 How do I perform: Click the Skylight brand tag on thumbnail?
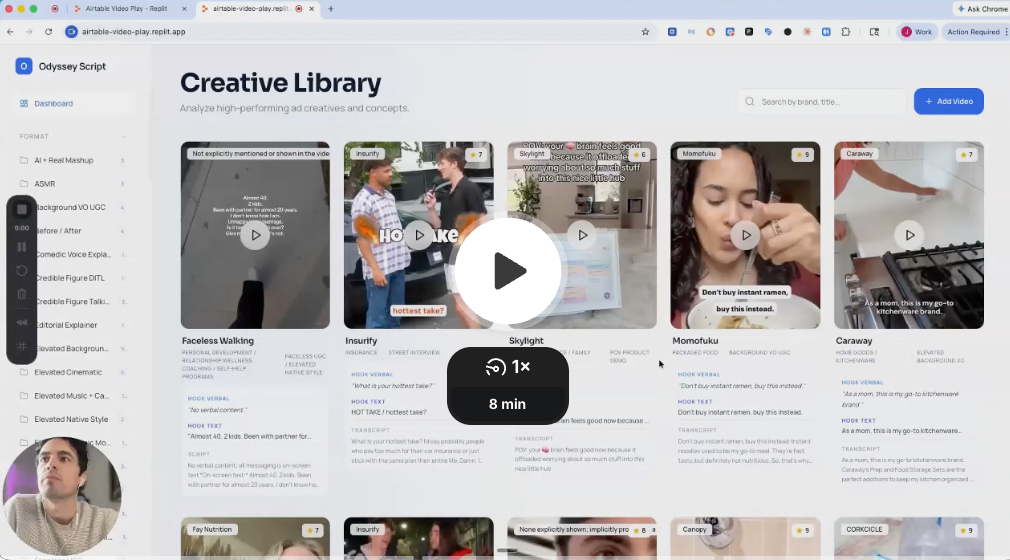tap(532, 154)
